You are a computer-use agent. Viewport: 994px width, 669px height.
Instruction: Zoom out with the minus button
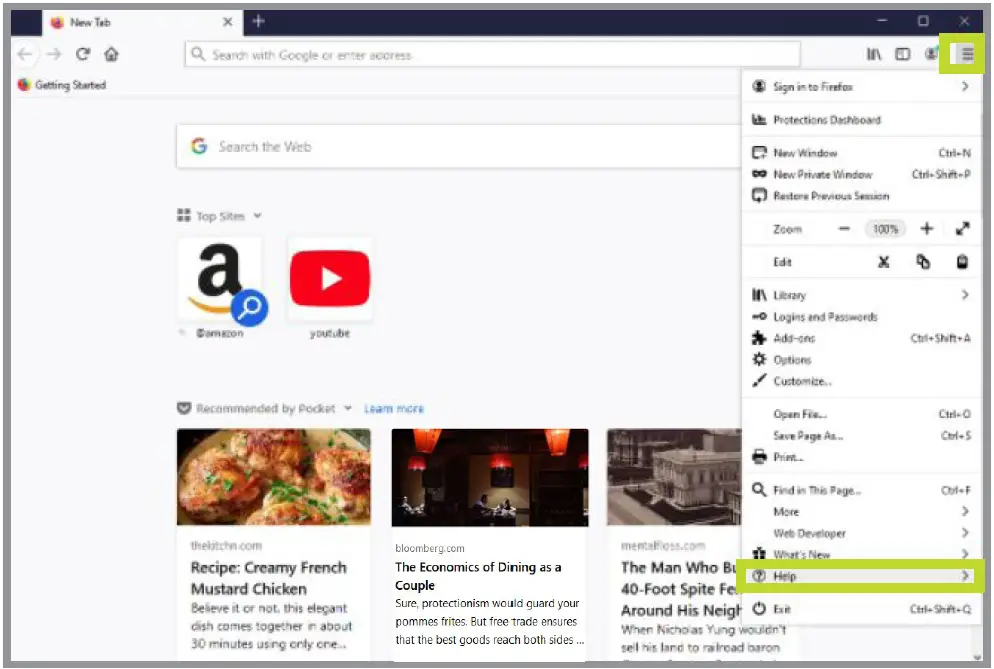coord(844,228)
